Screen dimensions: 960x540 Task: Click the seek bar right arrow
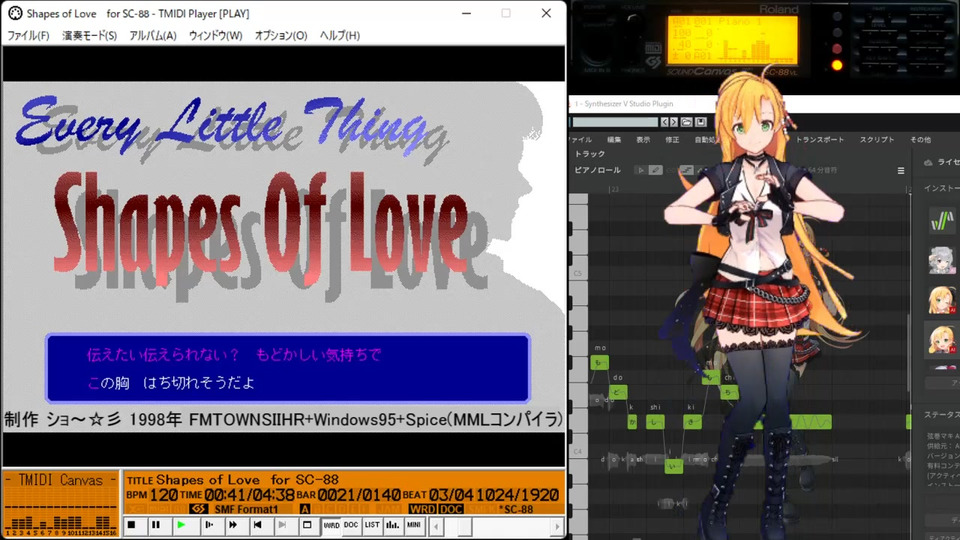(x=557, y=527)
